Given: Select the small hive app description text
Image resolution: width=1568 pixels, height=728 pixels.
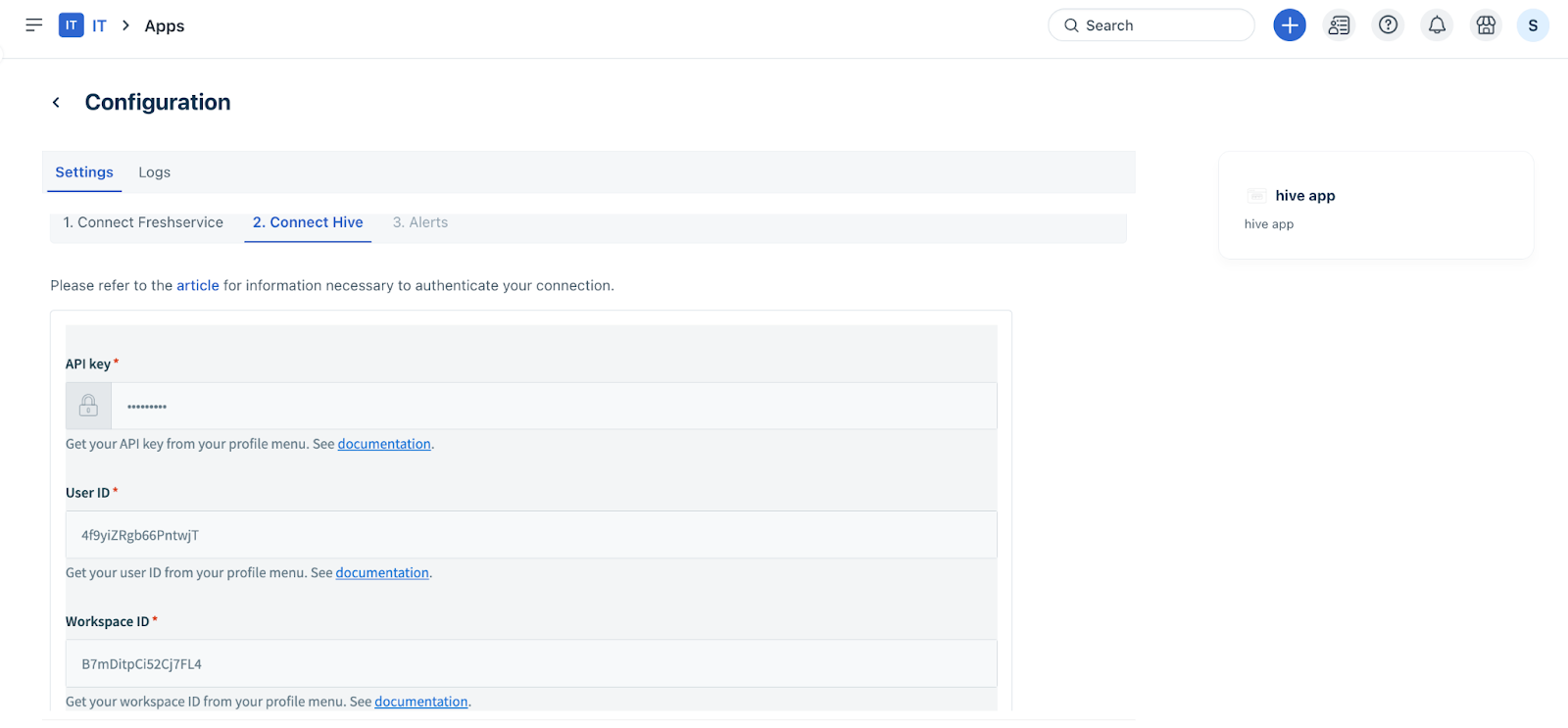Looking at the screenshot, I should [1269, 224].
